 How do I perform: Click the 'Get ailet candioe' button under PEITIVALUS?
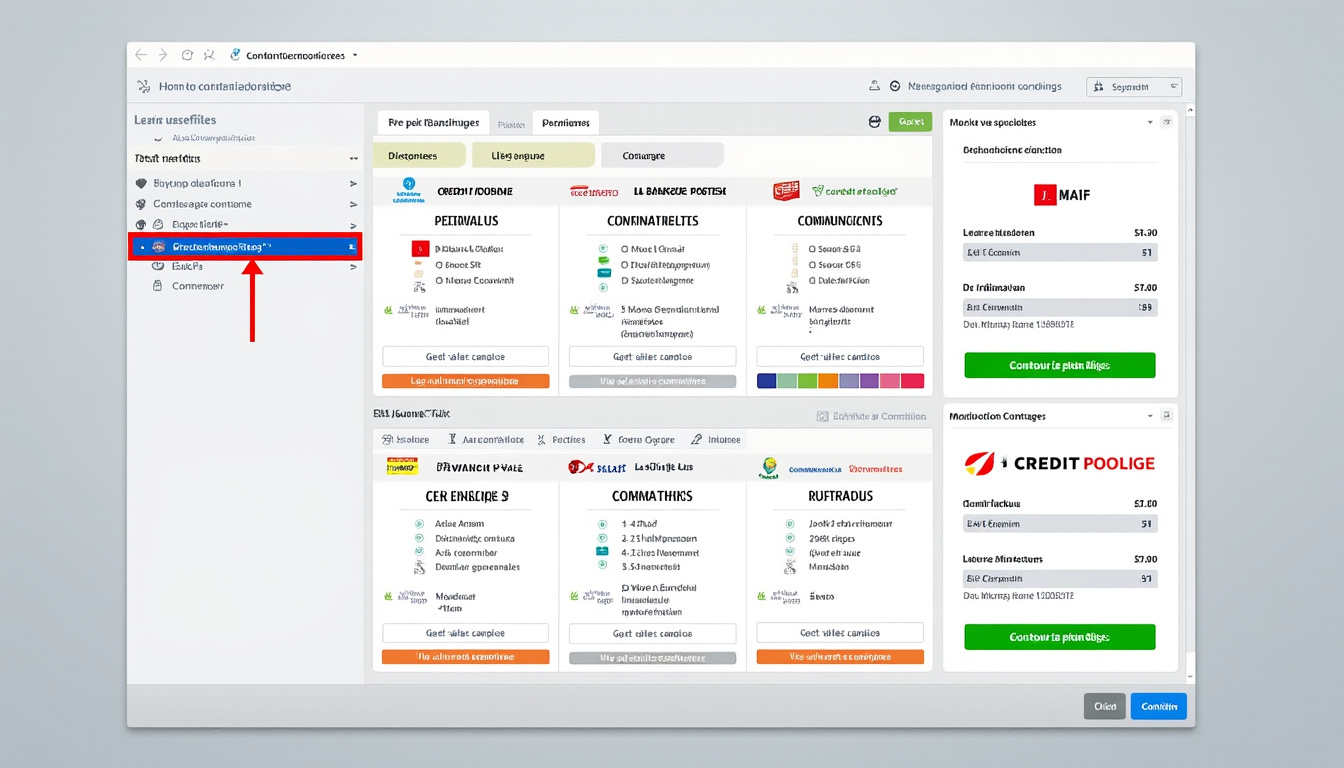coord(466,356)
